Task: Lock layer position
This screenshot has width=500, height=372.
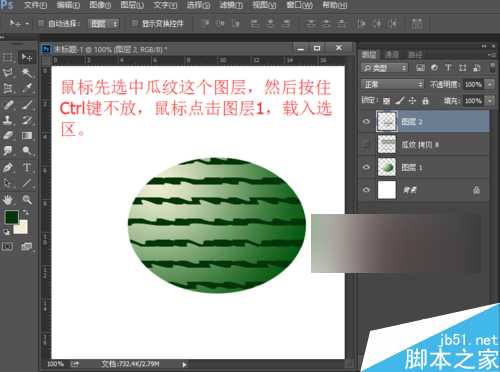Action: (412, 100)
